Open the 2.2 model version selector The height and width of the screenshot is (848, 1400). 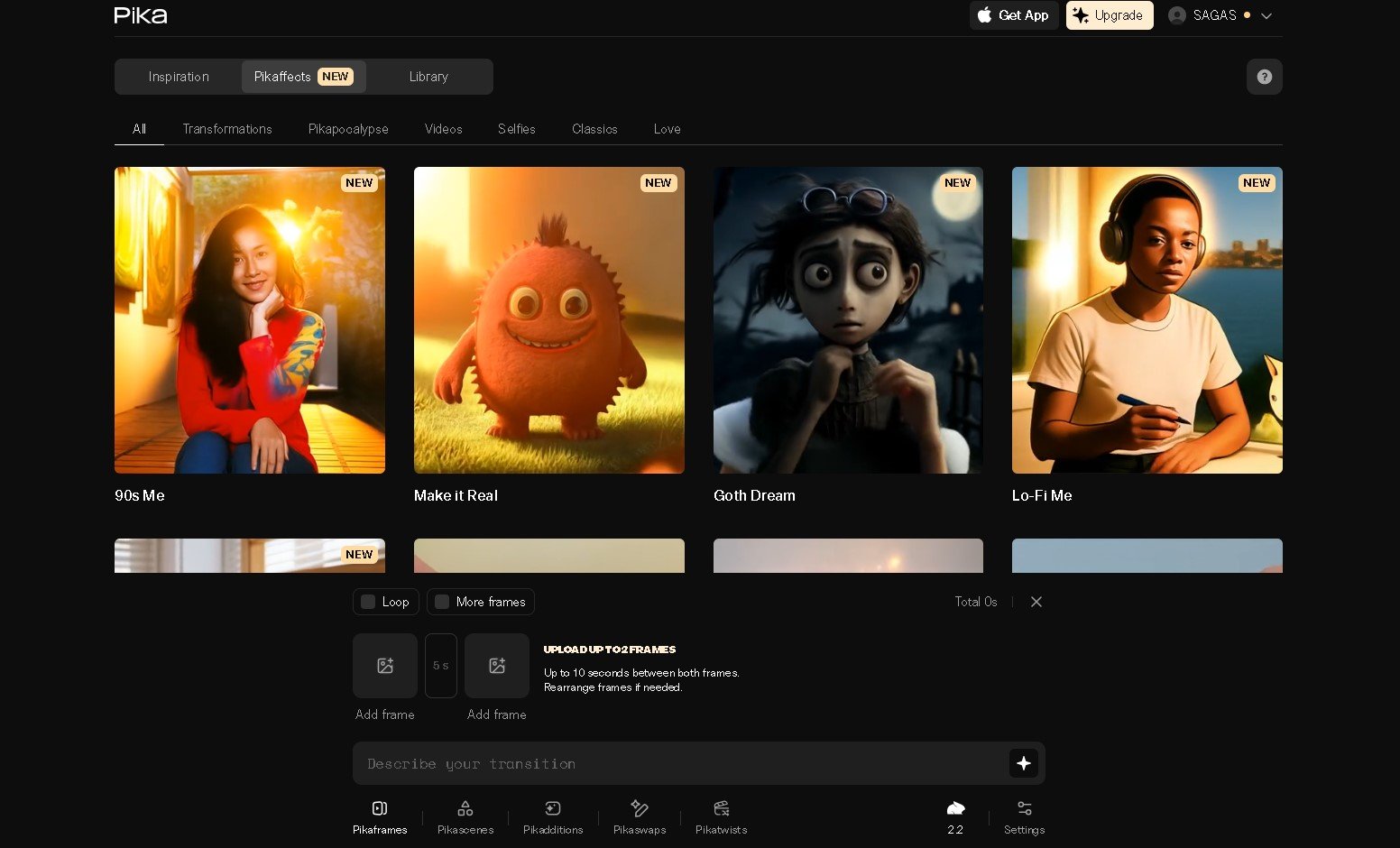955,816
